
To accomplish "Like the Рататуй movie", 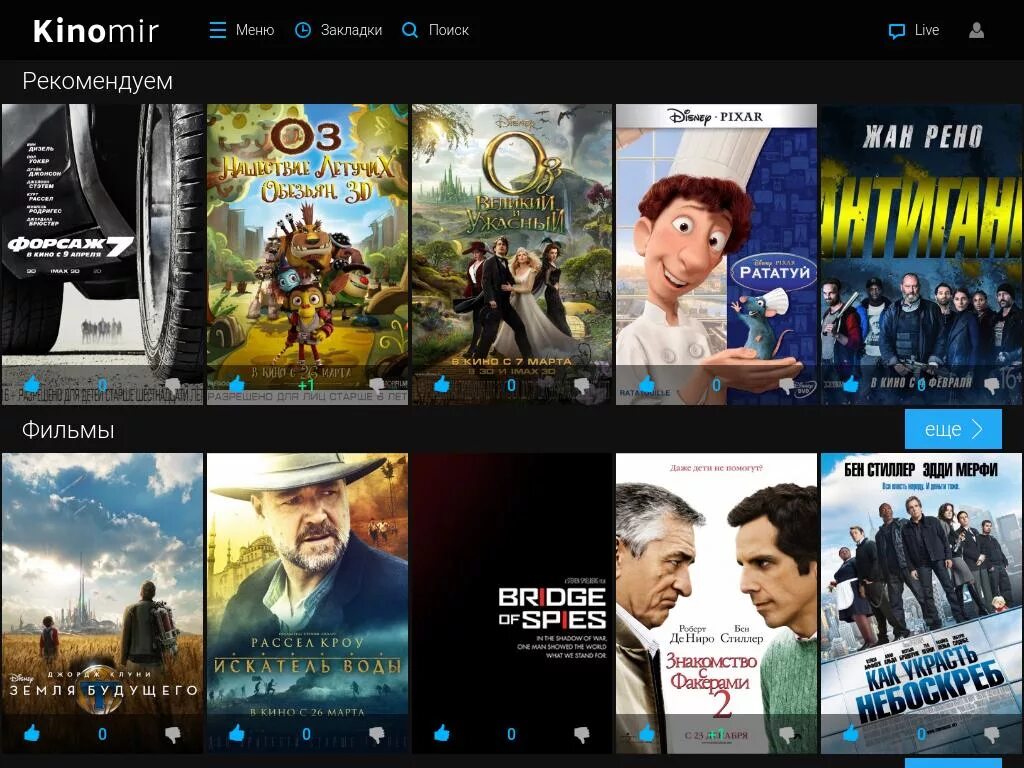I will click(647, 384).
